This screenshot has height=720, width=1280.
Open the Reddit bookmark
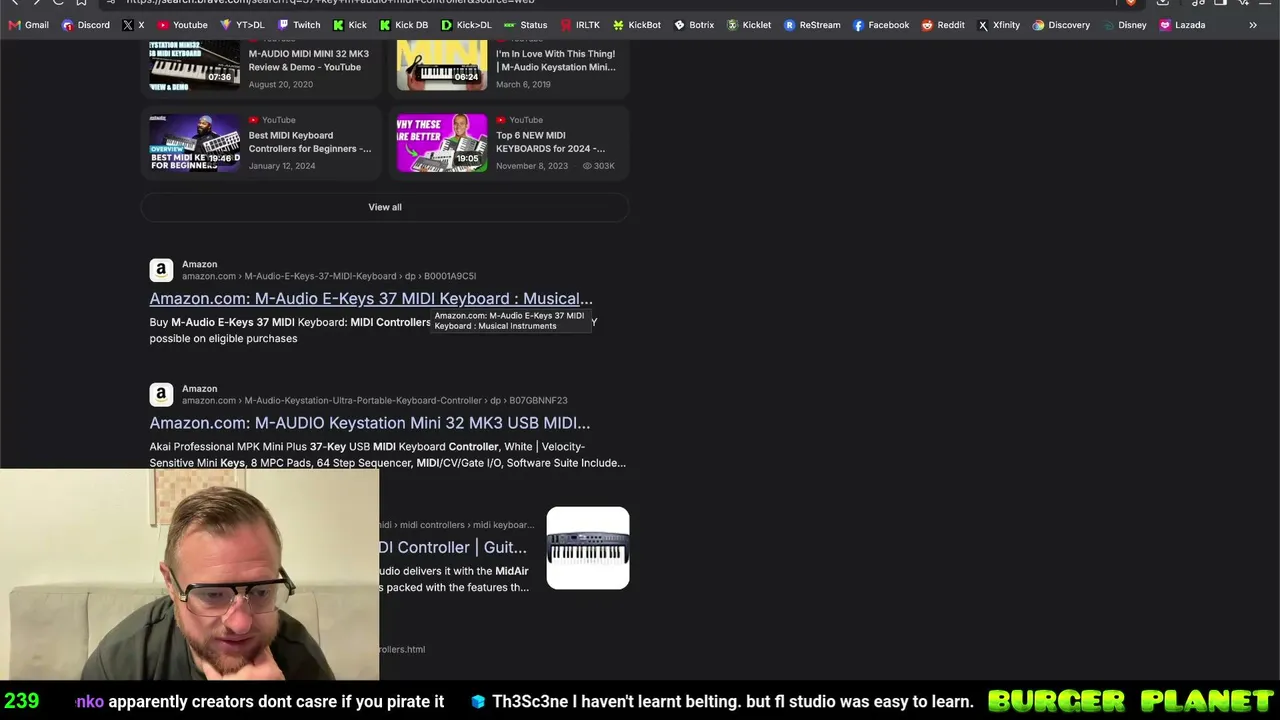pyautogui.click(x=943, y=25)
